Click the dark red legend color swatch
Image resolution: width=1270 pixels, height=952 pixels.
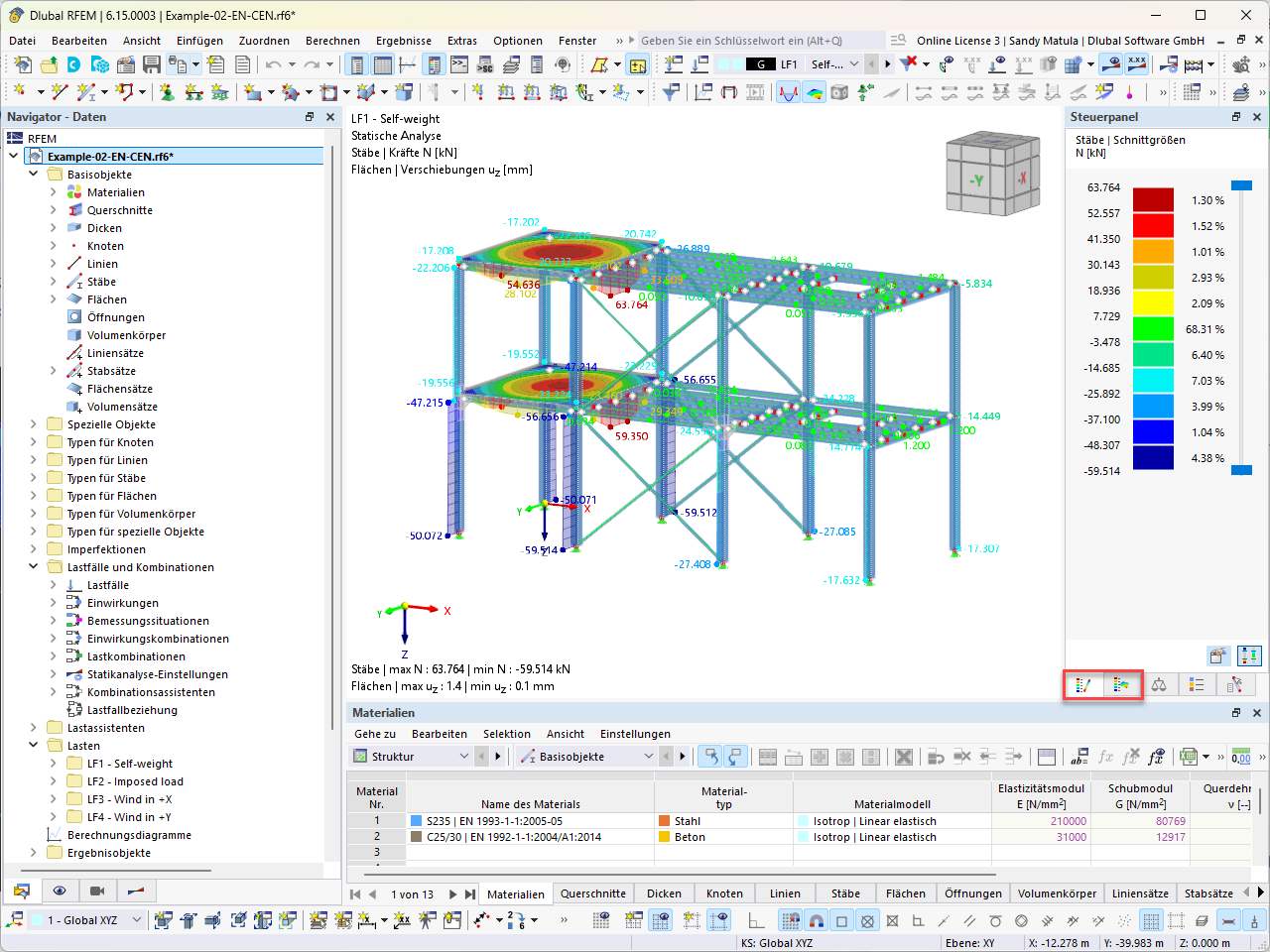[1153, 200]
